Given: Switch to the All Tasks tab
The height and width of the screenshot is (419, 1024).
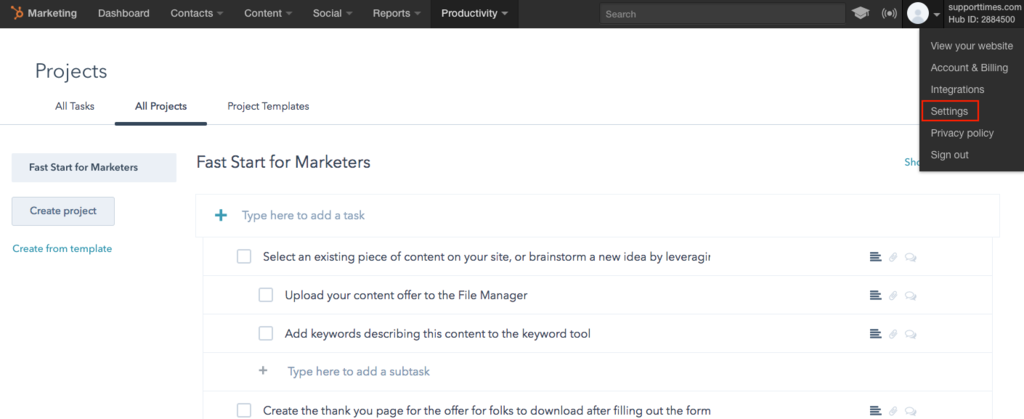Looking at the screenshot, I should [x=74, y=106].
